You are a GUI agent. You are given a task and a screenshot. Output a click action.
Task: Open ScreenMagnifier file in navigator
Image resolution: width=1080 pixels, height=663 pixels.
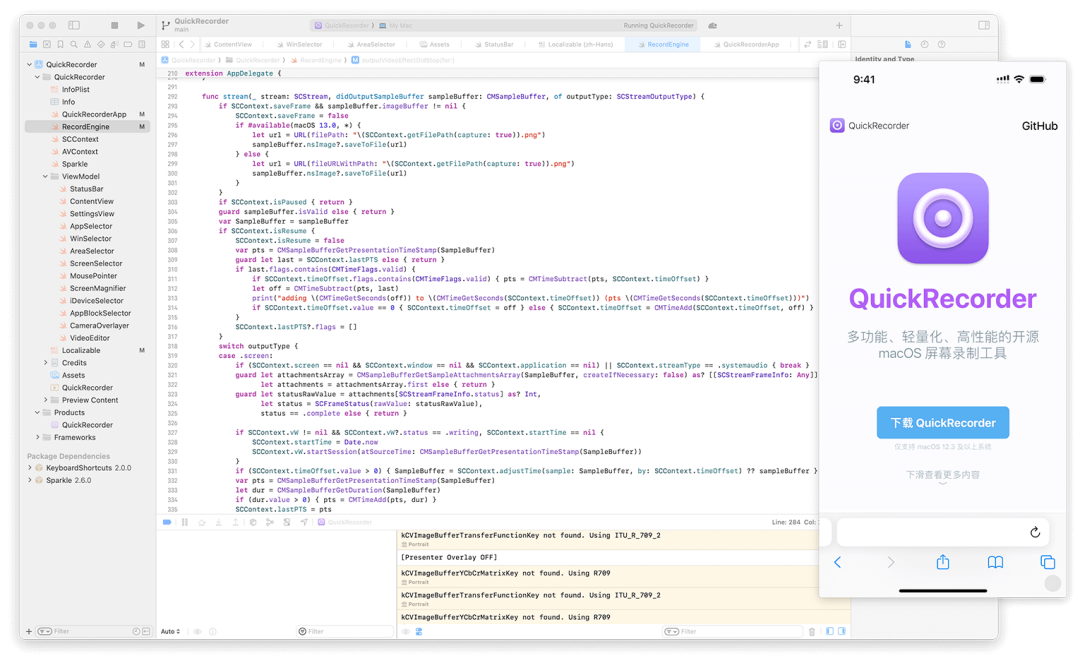[x=98, y=288]
